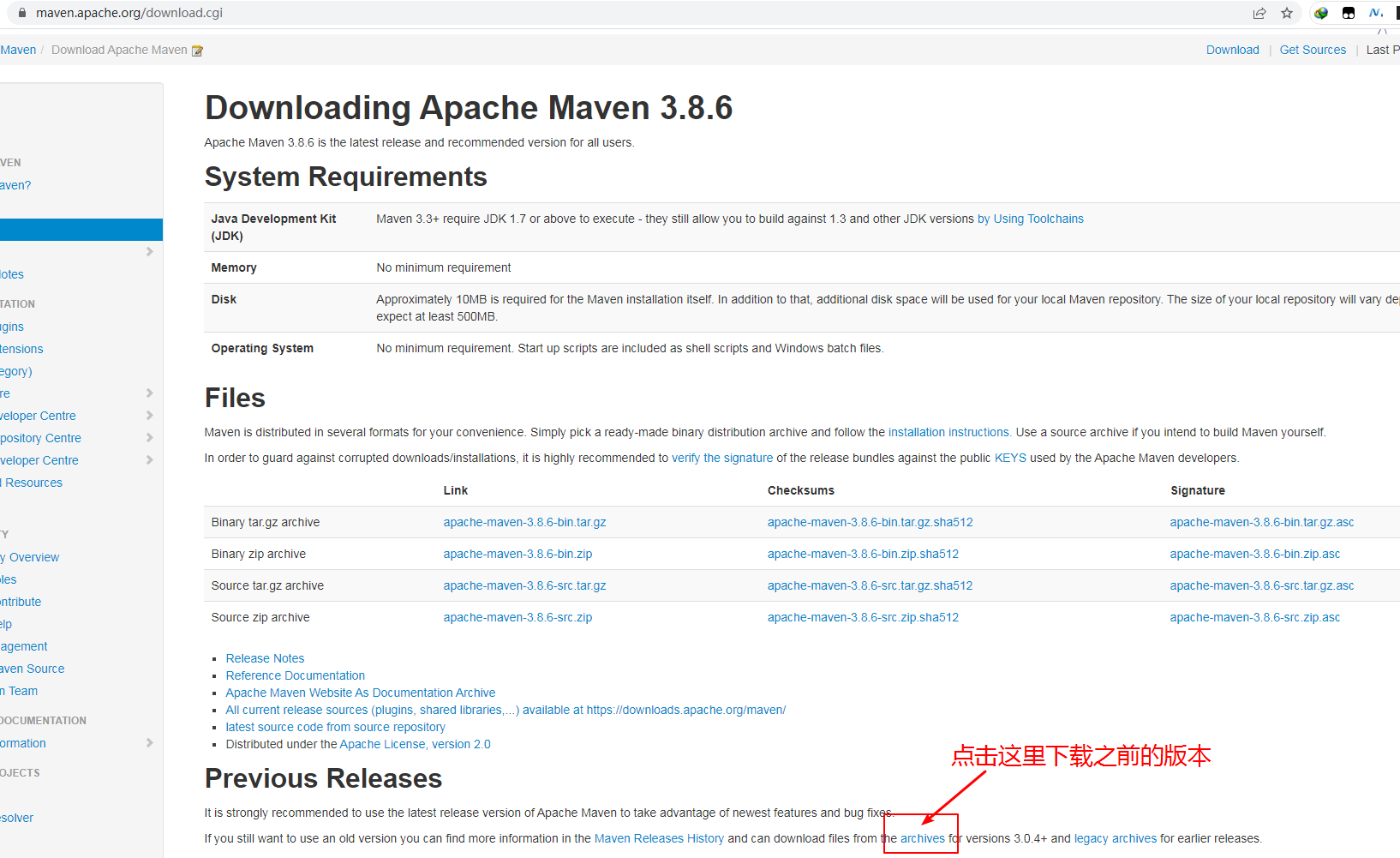Bookmark this page with the star icon
1400x858 pixels.
coord(1287,13)
